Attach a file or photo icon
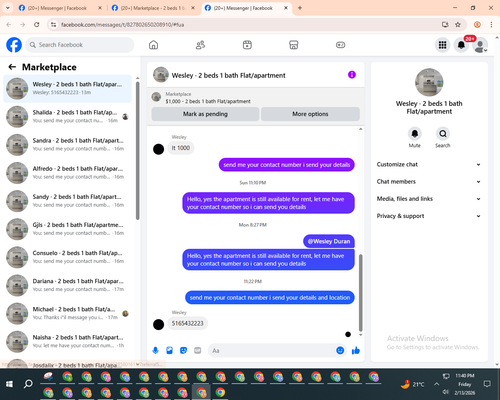 pyautogui.click(x=169, y=350)
